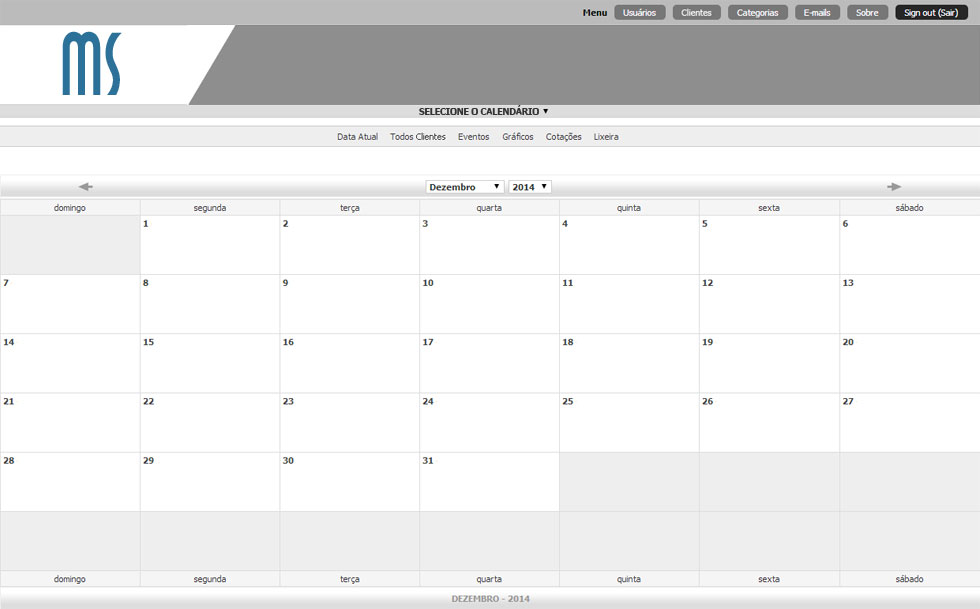Select day 28 in the calendar

pyautogui.click(x=70, y=482)
